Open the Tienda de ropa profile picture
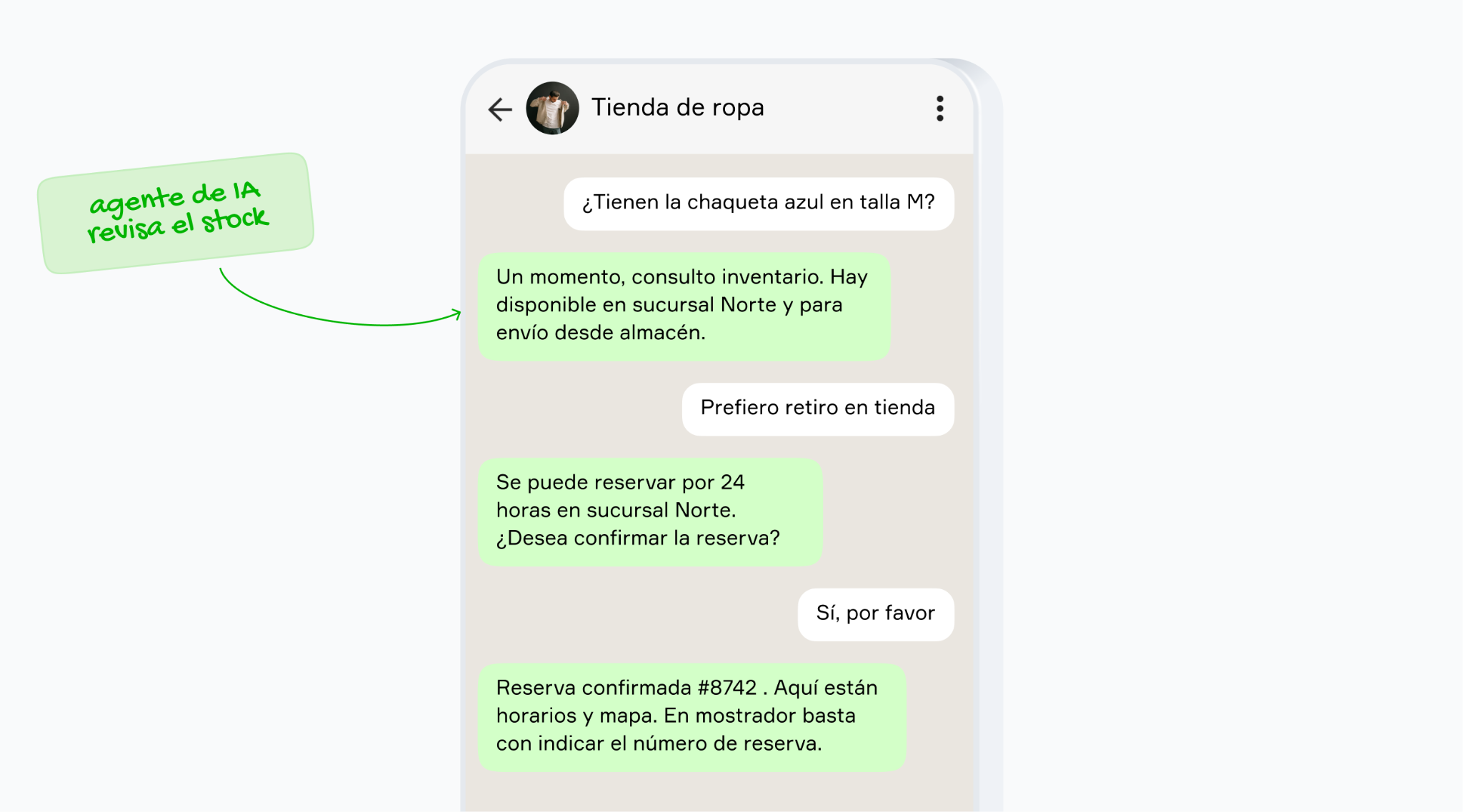1463x812 pixels. point(552,108)
